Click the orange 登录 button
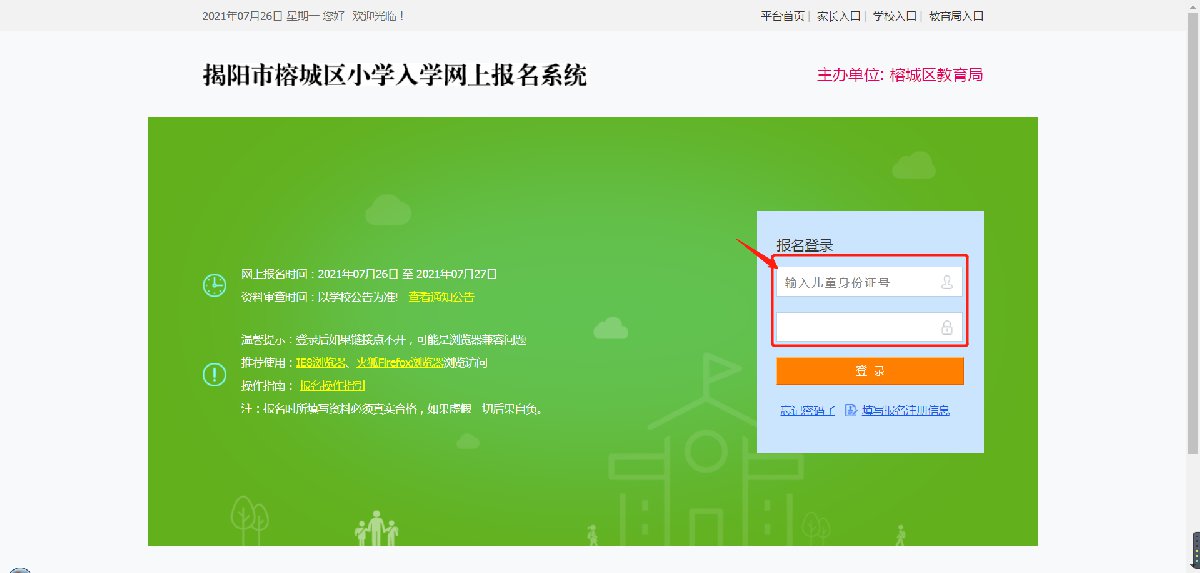The height and width of the screenshot is (573, 1200). tap(870, 371)
